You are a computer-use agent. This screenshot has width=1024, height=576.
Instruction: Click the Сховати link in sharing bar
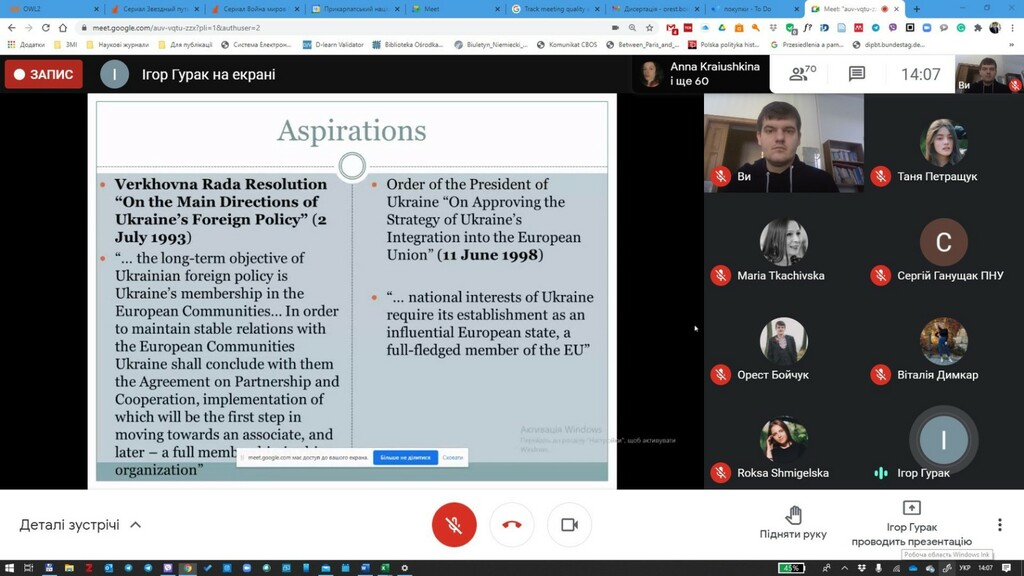coord(453,457)
